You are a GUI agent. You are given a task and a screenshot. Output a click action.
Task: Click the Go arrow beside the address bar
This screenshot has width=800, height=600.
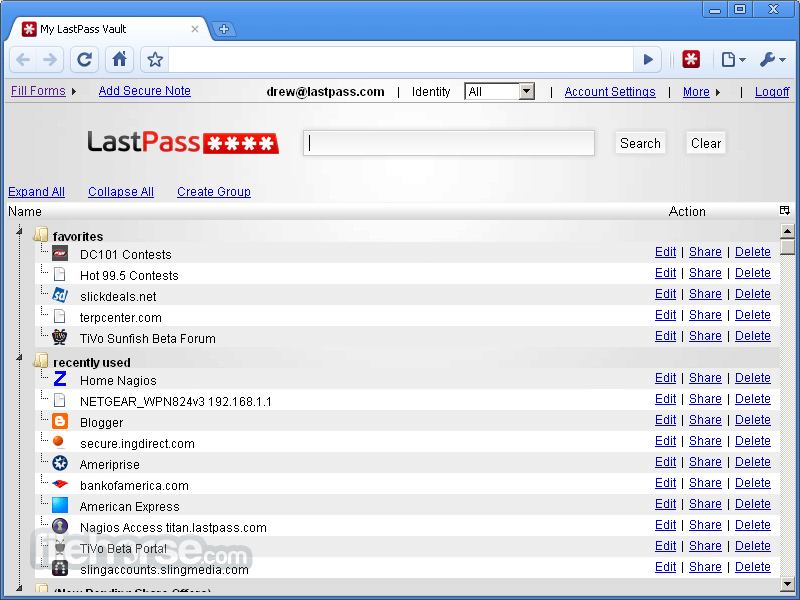point(648,60)
